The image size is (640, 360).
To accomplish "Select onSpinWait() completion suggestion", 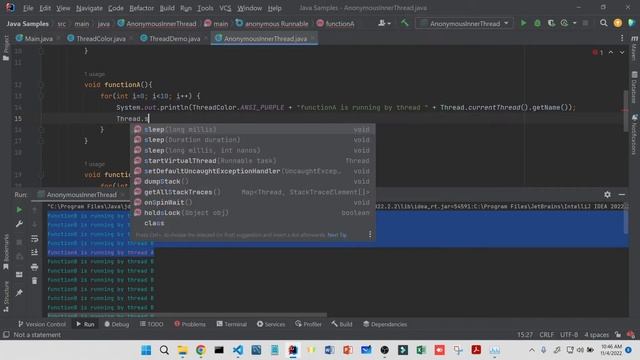I will [252, 202].
